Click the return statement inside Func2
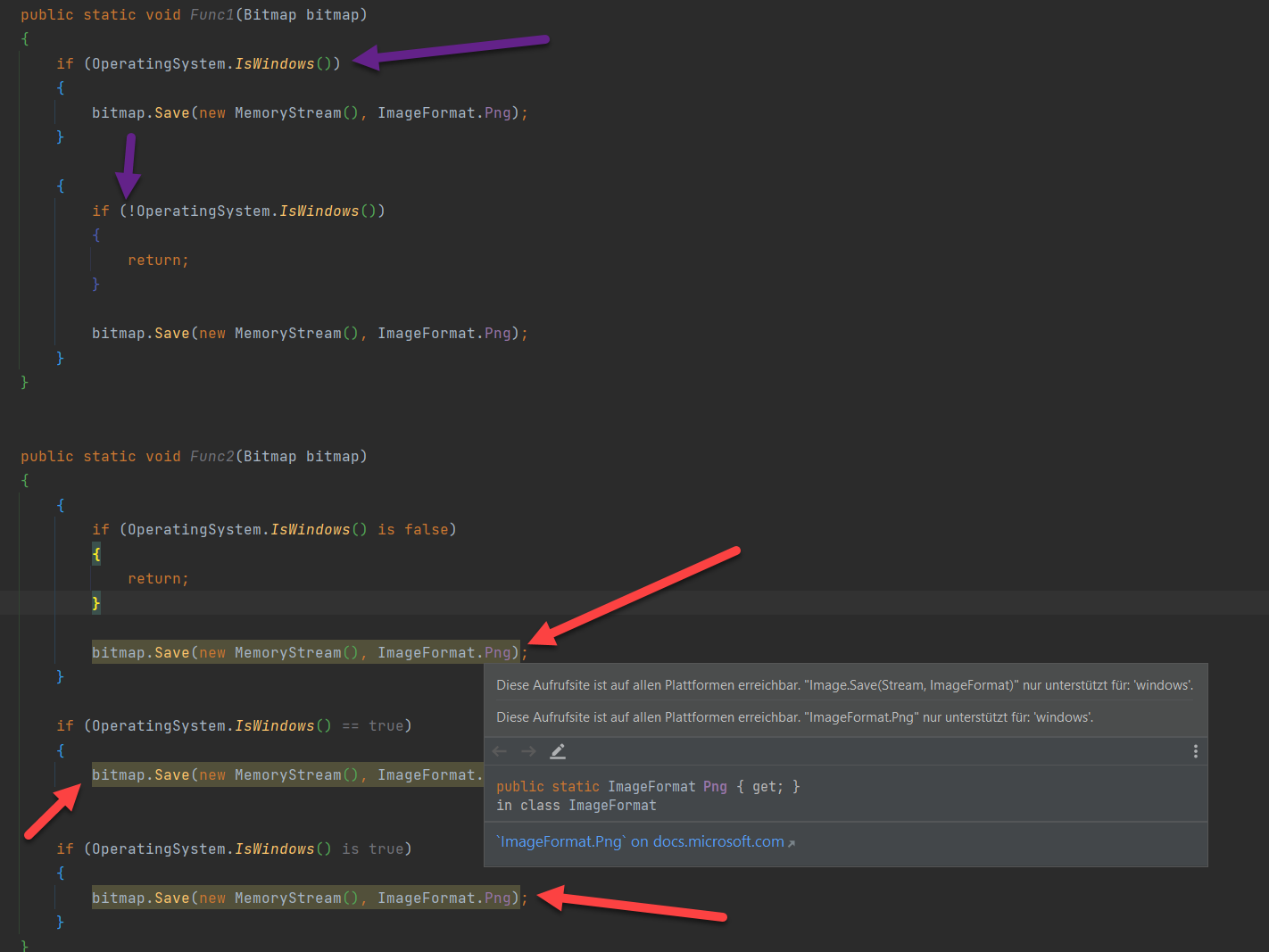The width and height of the screenshot is (1269, 952). click(157, 578)
